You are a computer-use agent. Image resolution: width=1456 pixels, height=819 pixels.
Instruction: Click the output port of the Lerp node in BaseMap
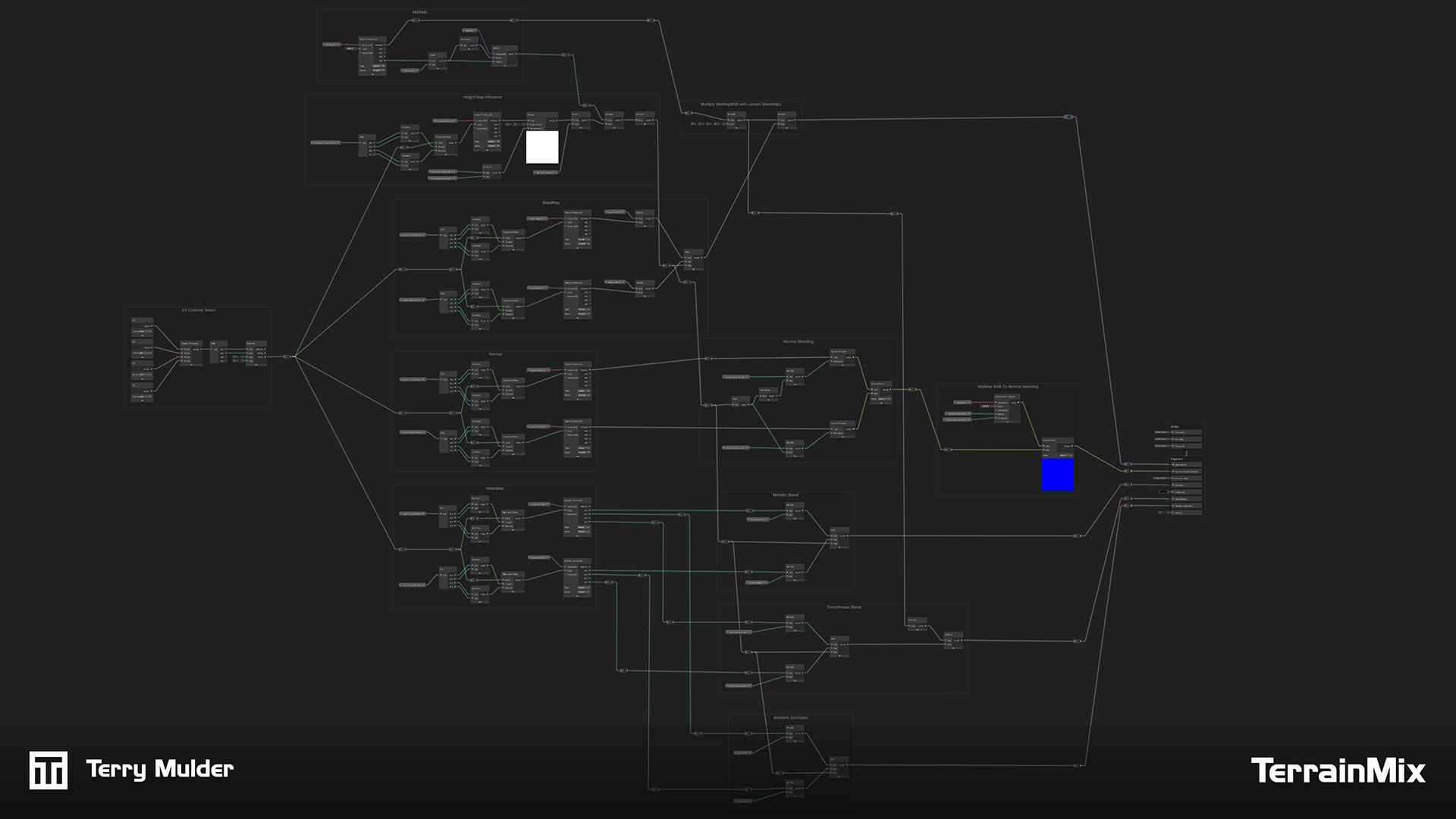tap(701, 258)
